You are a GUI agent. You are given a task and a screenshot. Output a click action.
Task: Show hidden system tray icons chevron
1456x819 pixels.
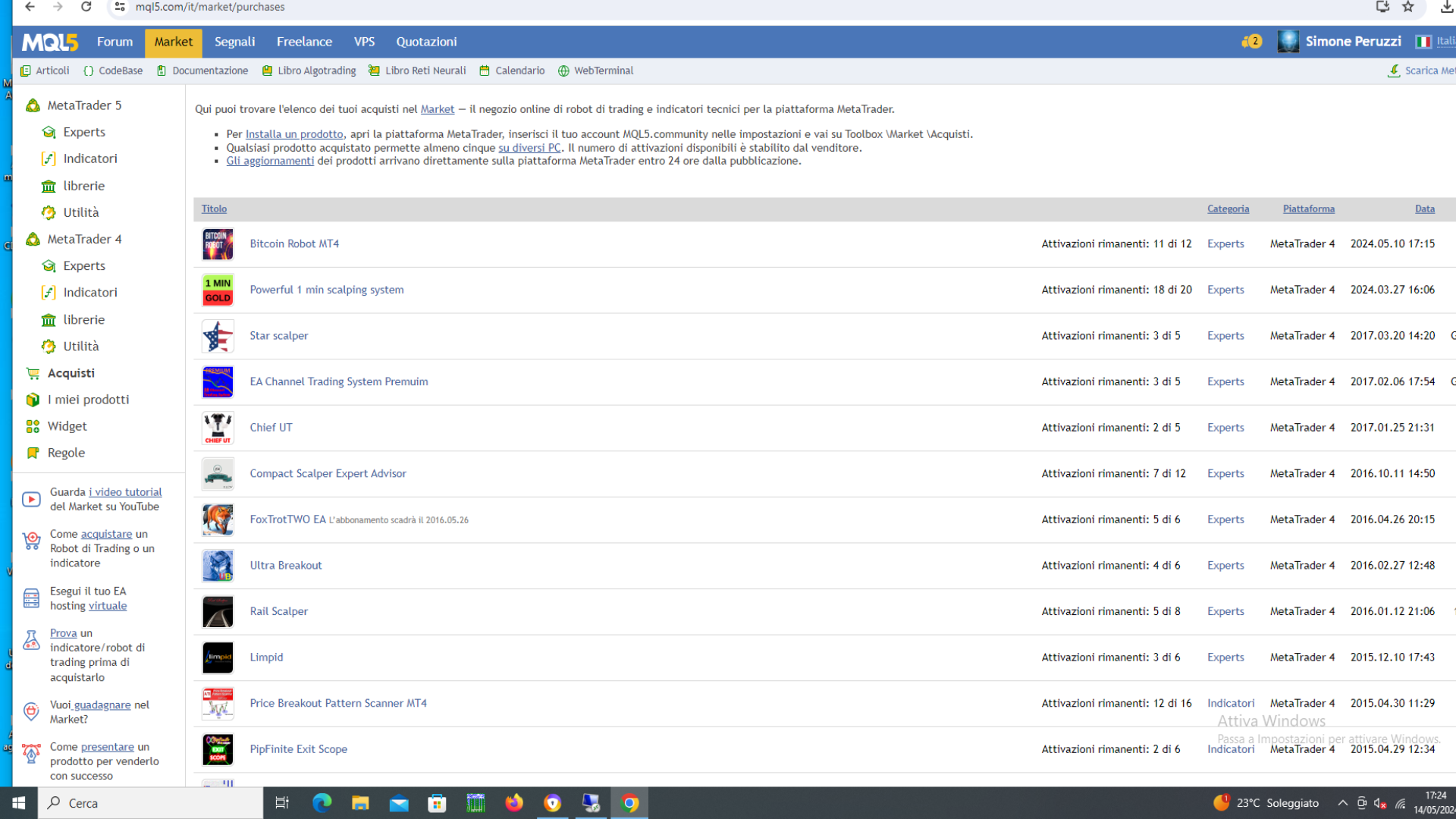[1342, 803]
